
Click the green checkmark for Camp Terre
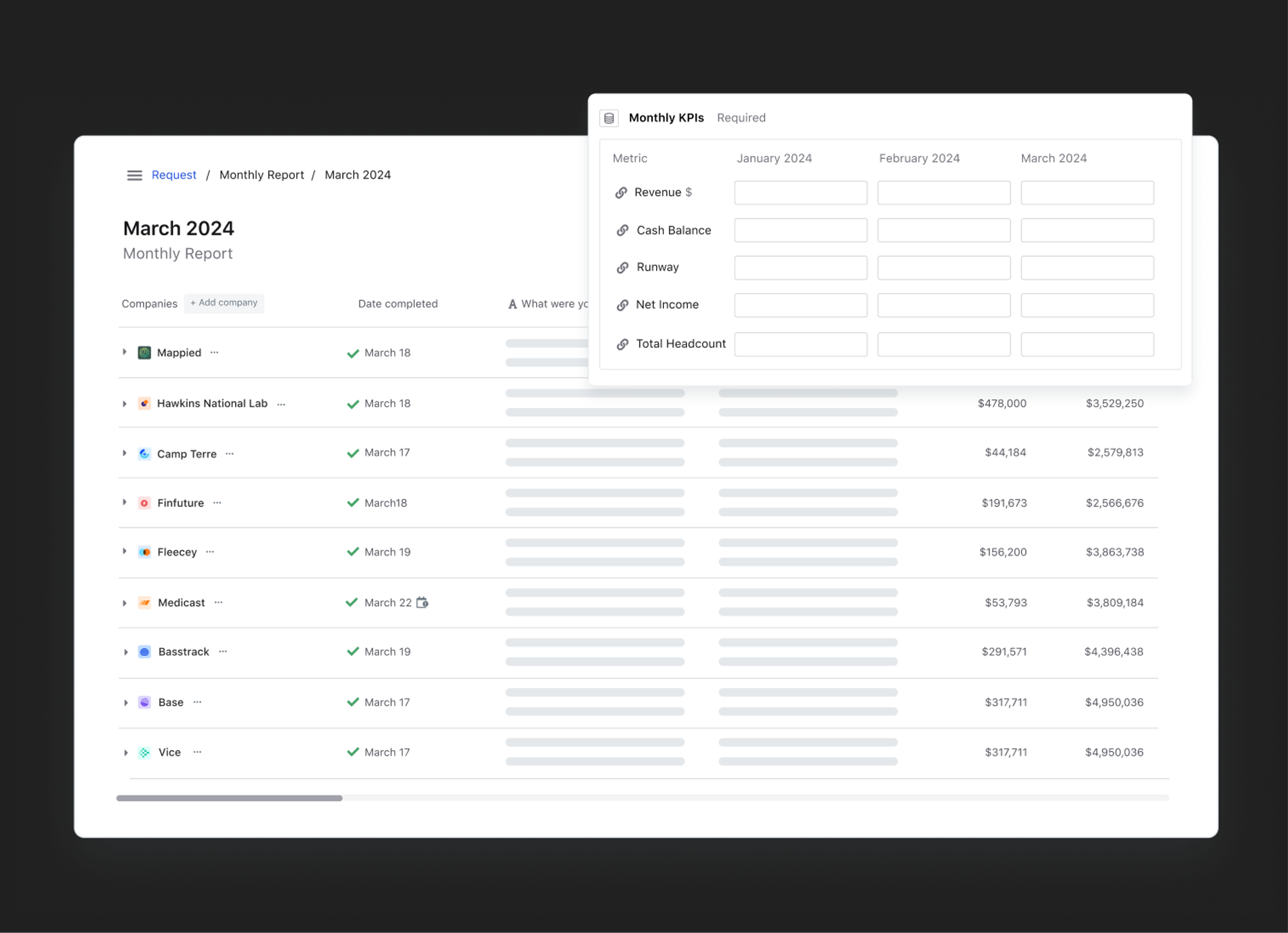point(353,453)
